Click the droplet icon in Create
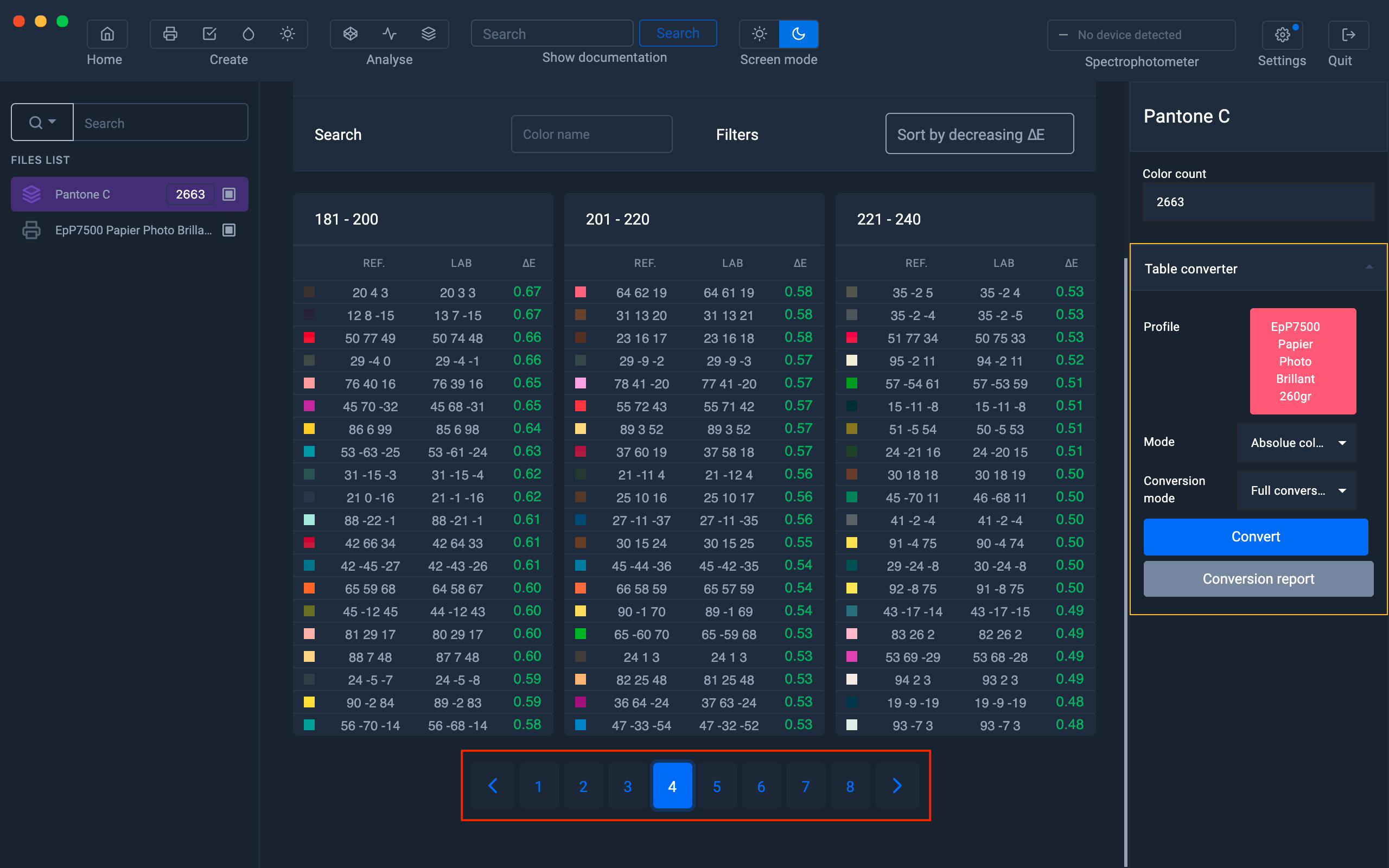 tap(249, 34)
